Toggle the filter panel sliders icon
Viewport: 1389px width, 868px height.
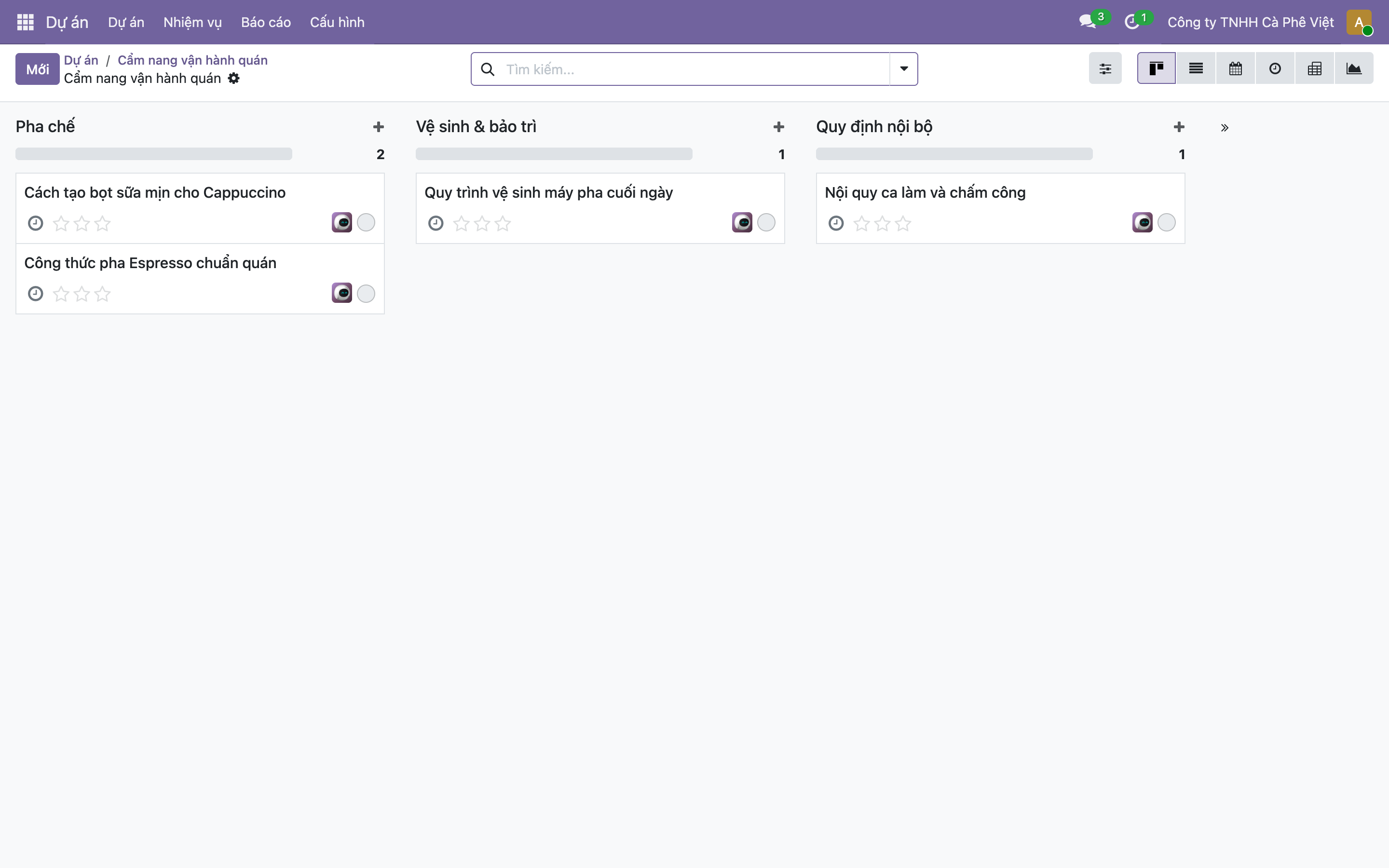point(1105,69)
